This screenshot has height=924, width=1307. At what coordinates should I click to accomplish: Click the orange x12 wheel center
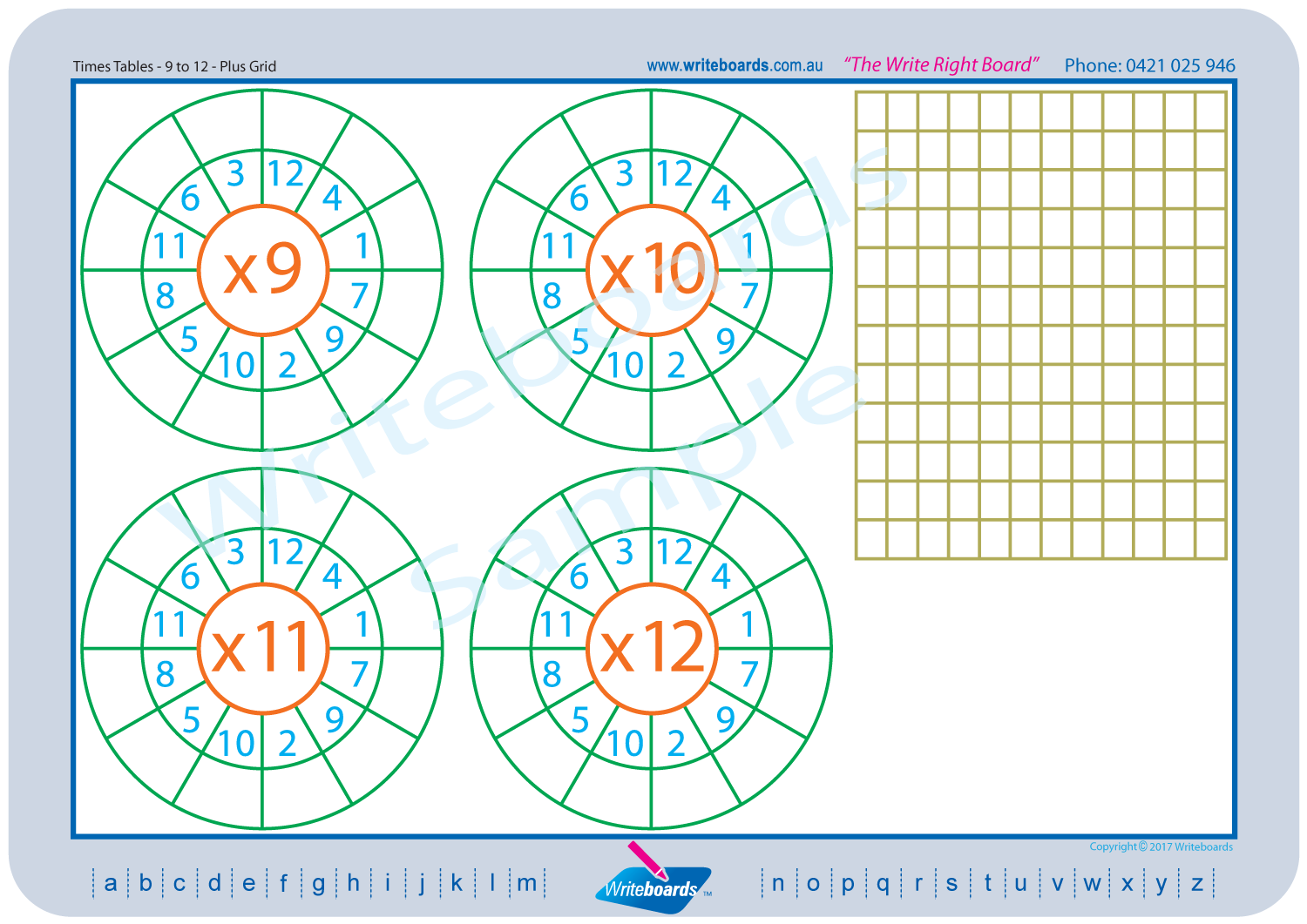tap(652, 648)
